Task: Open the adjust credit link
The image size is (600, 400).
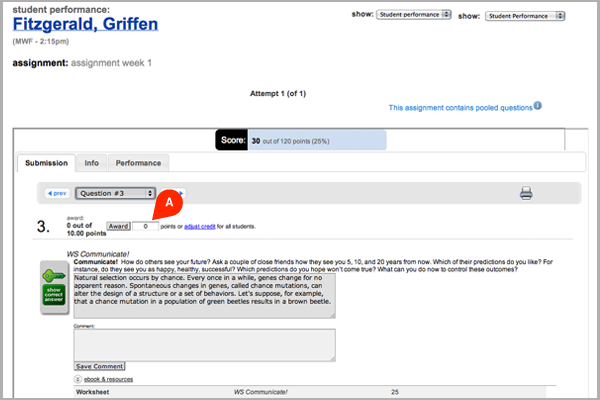Action: coord(200,227)
